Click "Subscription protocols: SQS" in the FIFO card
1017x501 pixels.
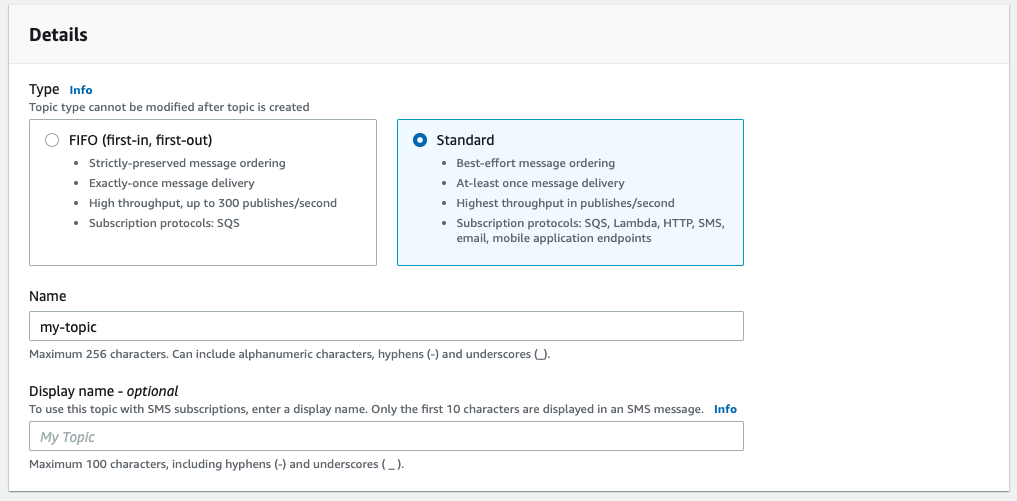click(164, 223)
